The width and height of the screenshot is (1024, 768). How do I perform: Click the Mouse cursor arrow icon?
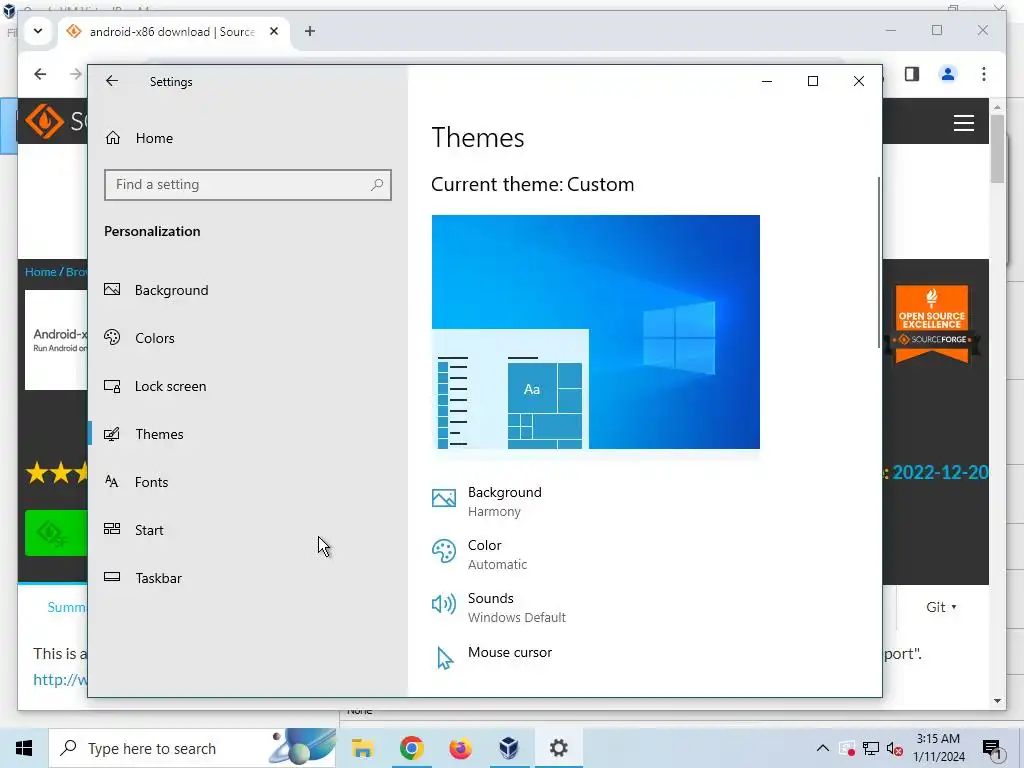[445, 658]
